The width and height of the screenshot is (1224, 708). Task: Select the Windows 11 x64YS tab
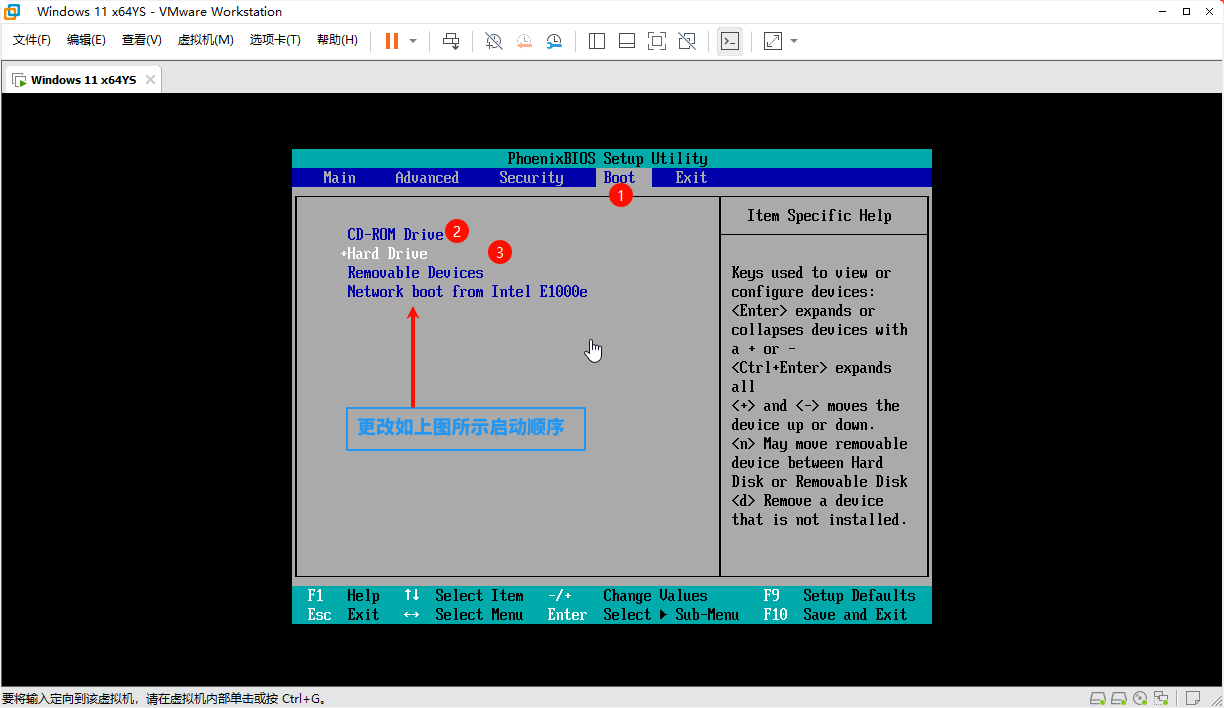click(x=83, y=80)
